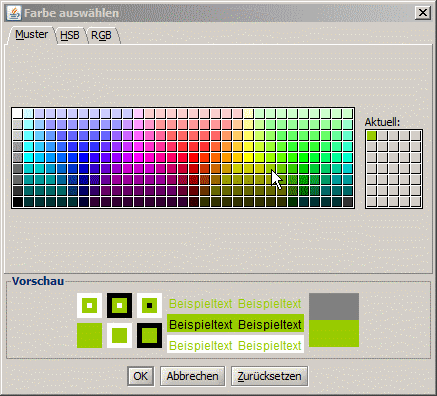Pick the white swatch in top-left palette corner
The width and height of the screenshot is (437, 396).
18,114
